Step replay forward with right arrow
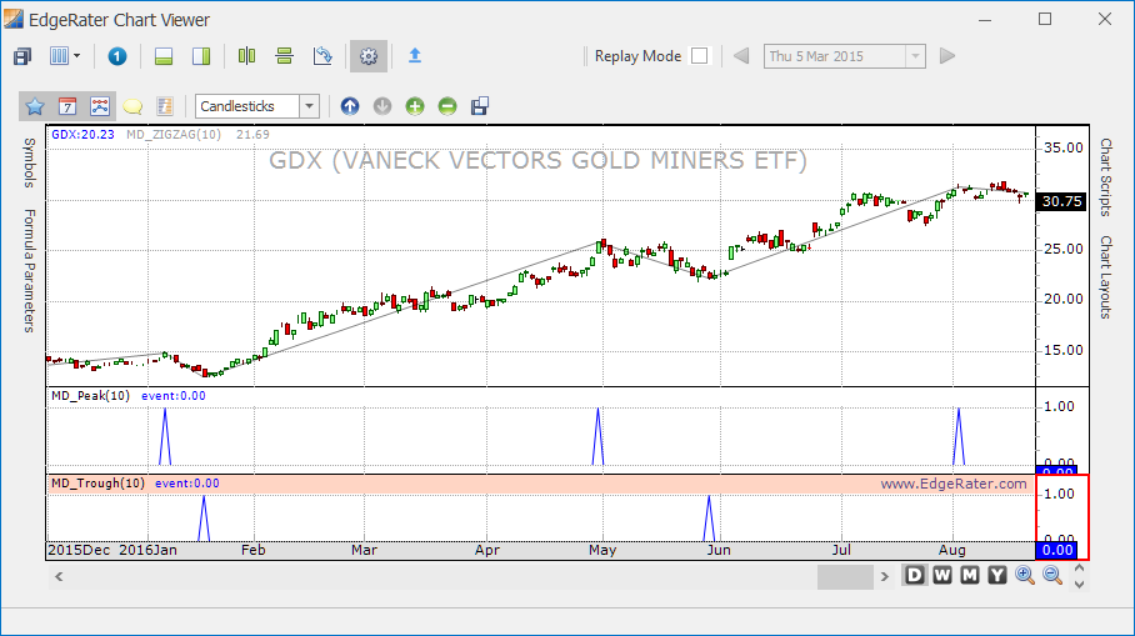 [x=948, y=56]
